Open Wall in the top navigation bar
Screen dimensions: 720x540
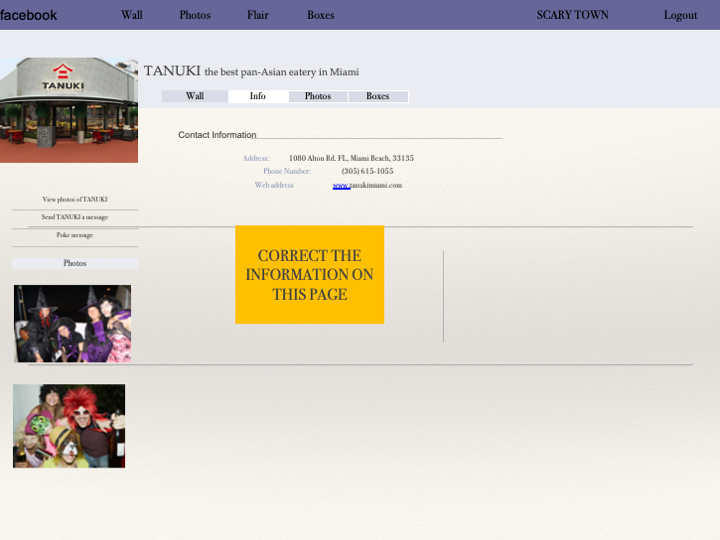pyautogui.click(x=132, y=15)
